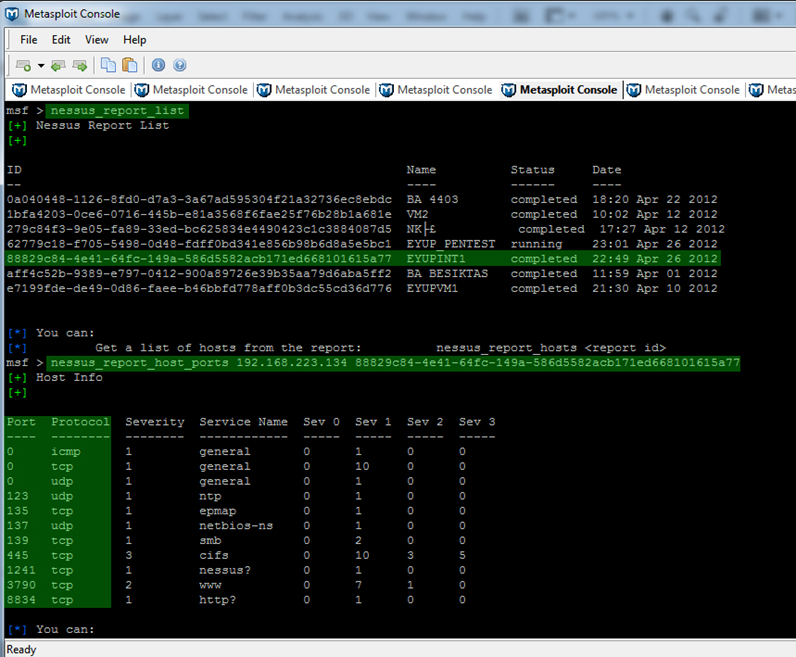Click the report name 'BA 4403'
Viewport: 796px width, 657px height.
(x=433, y=200)
